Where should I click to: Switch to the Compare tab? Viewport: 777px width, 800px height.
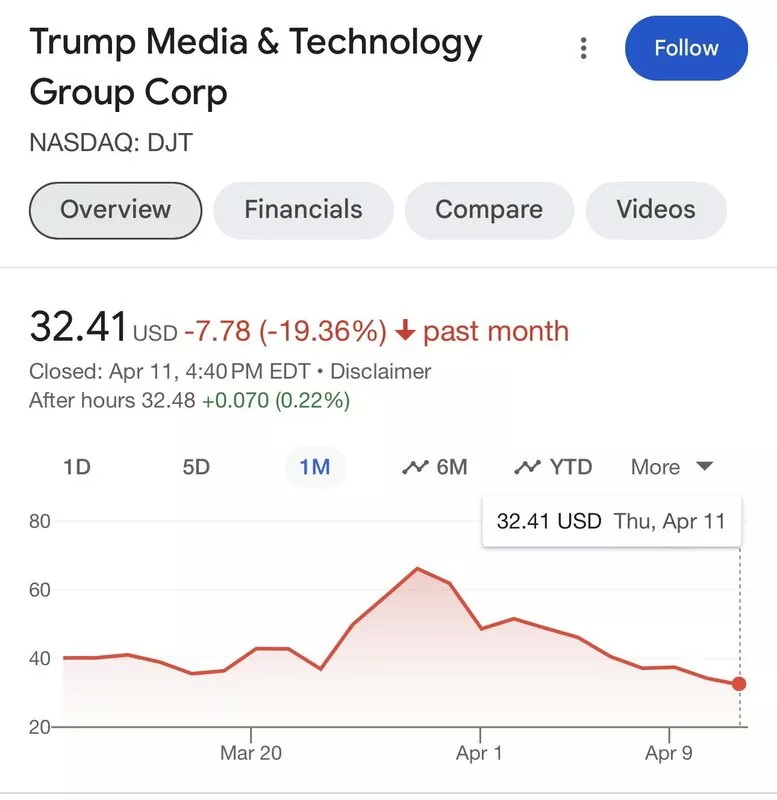tap(489, 210)
